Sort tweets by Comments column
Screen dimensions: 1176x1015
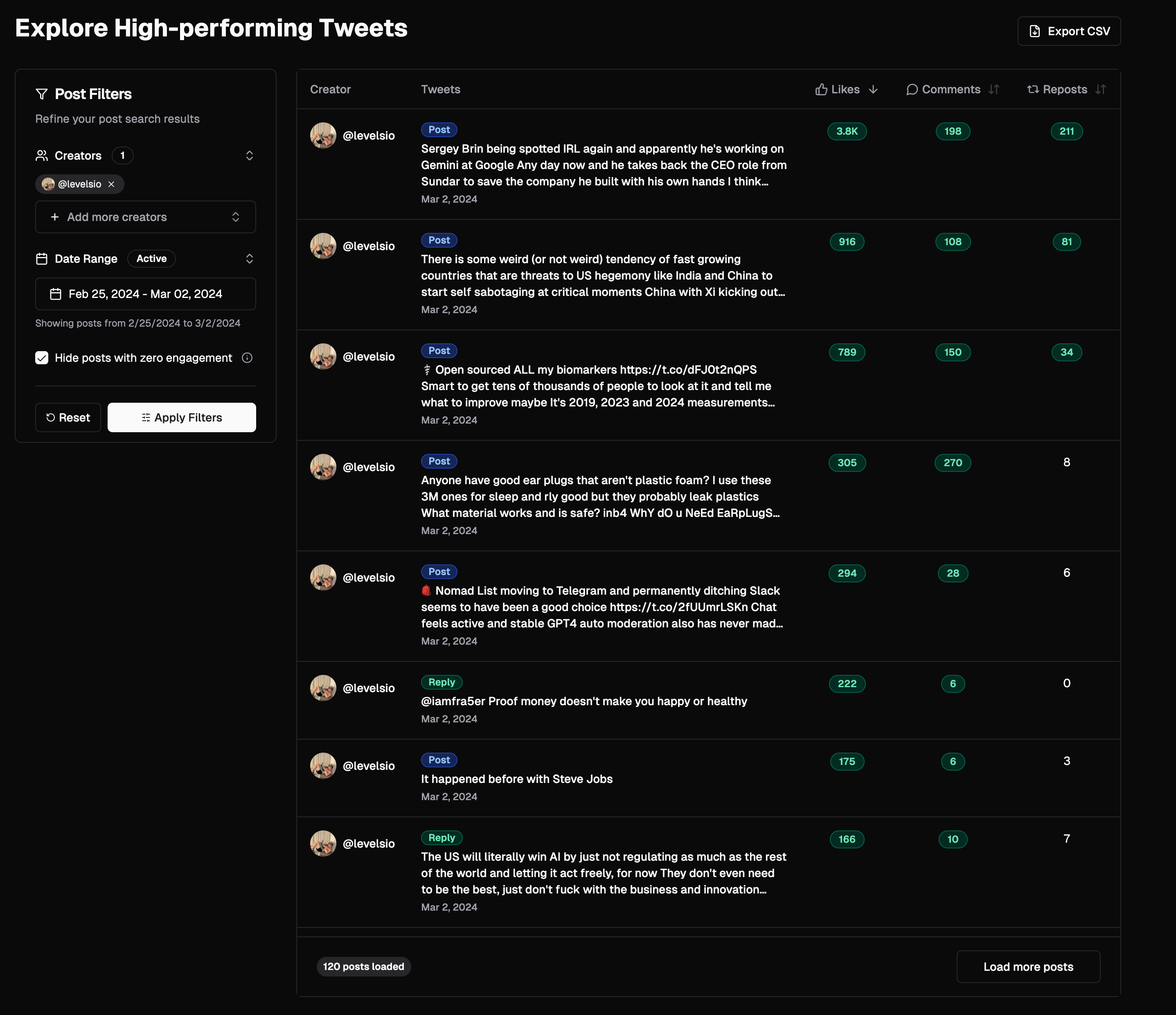[x=993, y=90]
